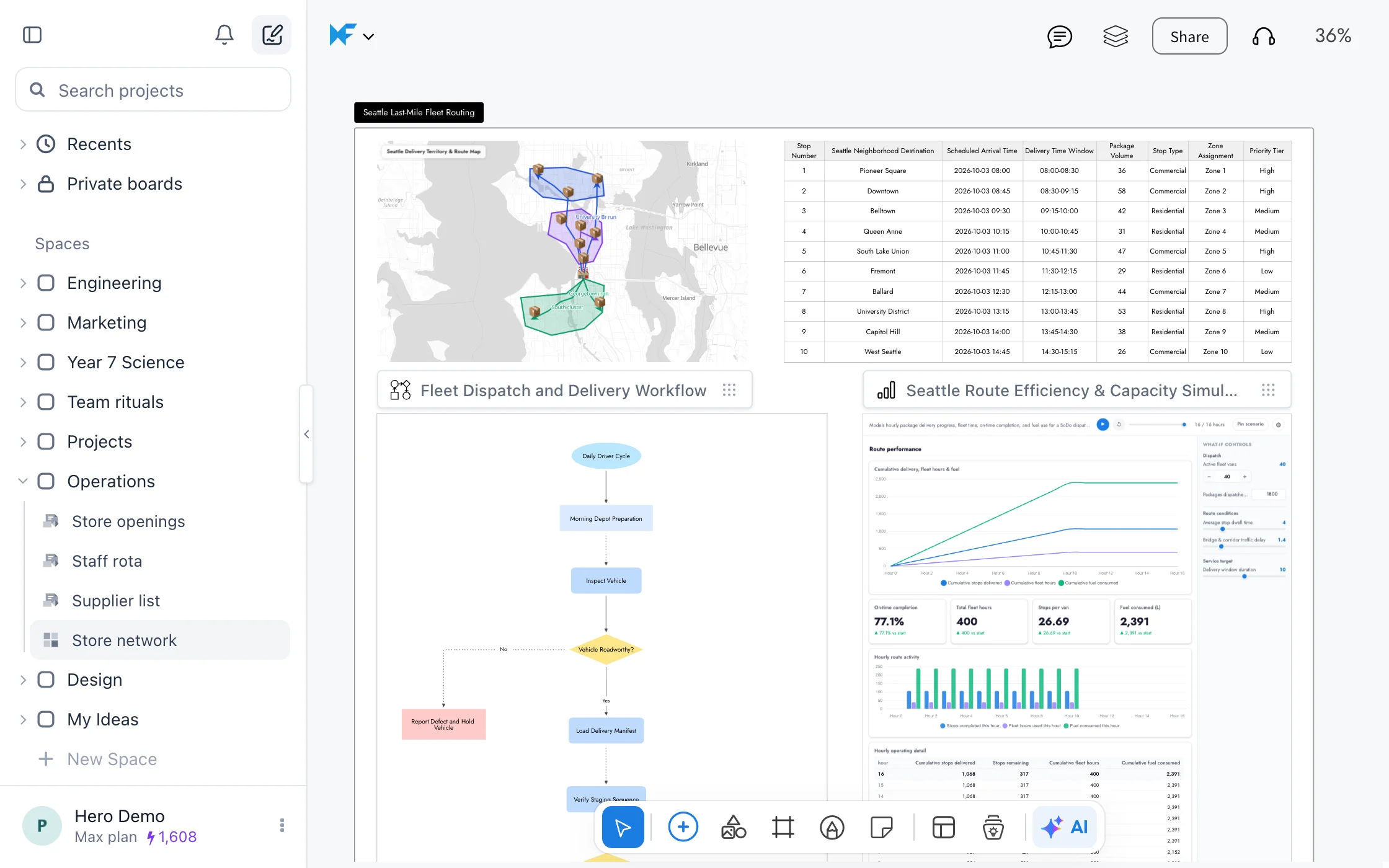Open the layers stack icon
The height and width of the screenshot is (868, 1389).
click(1116, 37)
